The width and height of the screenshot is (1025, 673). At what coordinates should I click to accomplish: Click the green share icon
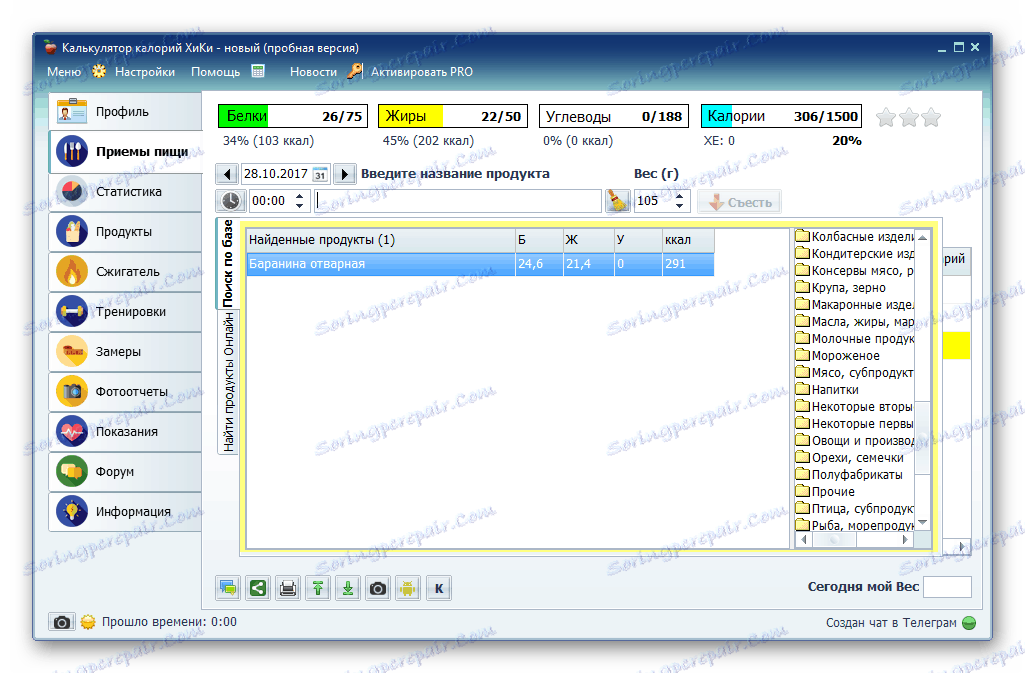[258, 588]
